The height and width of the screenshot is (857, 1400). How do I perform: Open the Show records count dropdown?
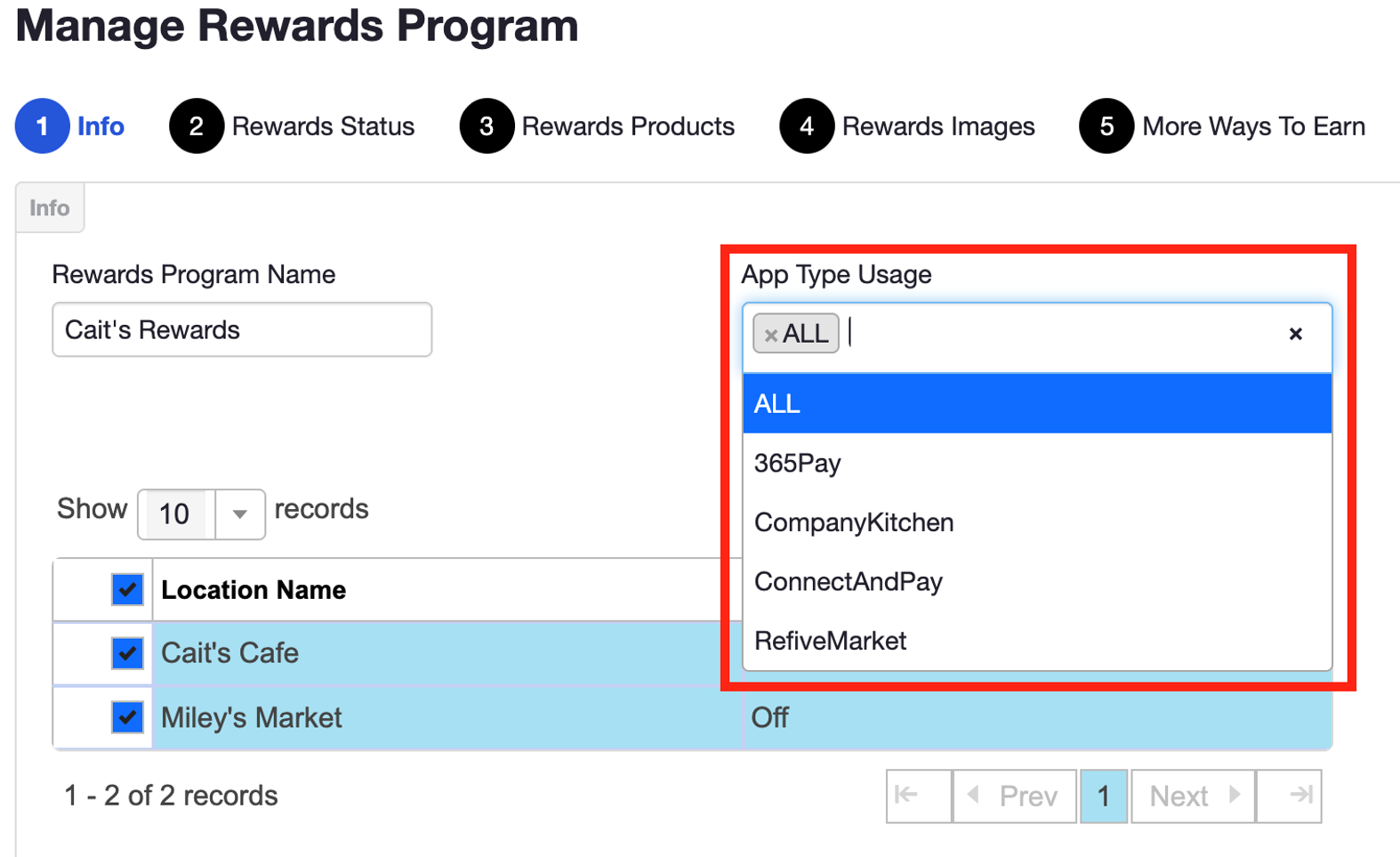click(x=238, y=514)
